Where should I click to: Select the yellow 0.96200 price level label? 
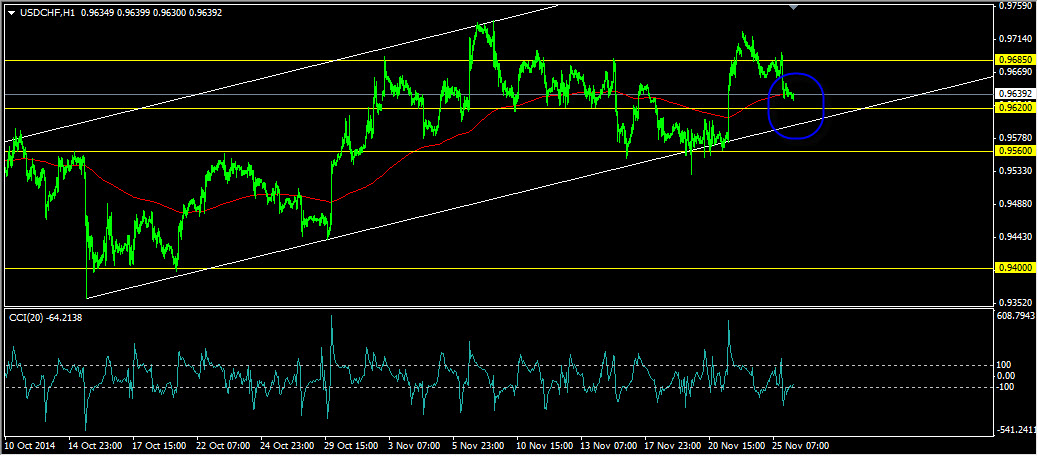pyautogui.click(x=1016, y=107)
